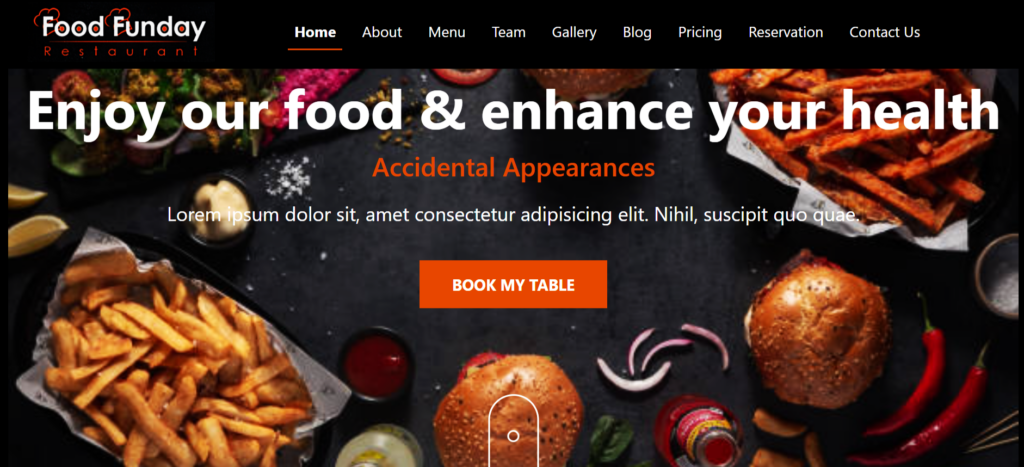This screenshot has width=1024, height=467.
Task: Click the scroll-down mouse indicator icon
Action: tap(513, 430)
